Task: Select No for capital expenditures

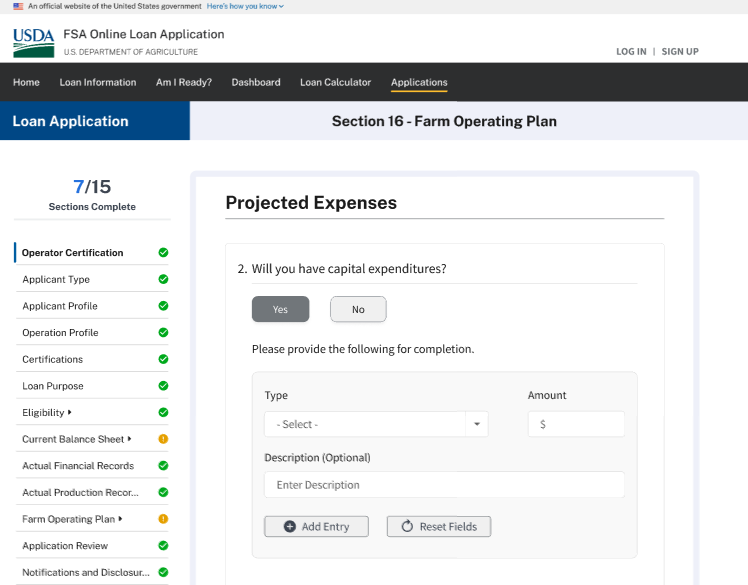Action: click(x=358, y=310)
